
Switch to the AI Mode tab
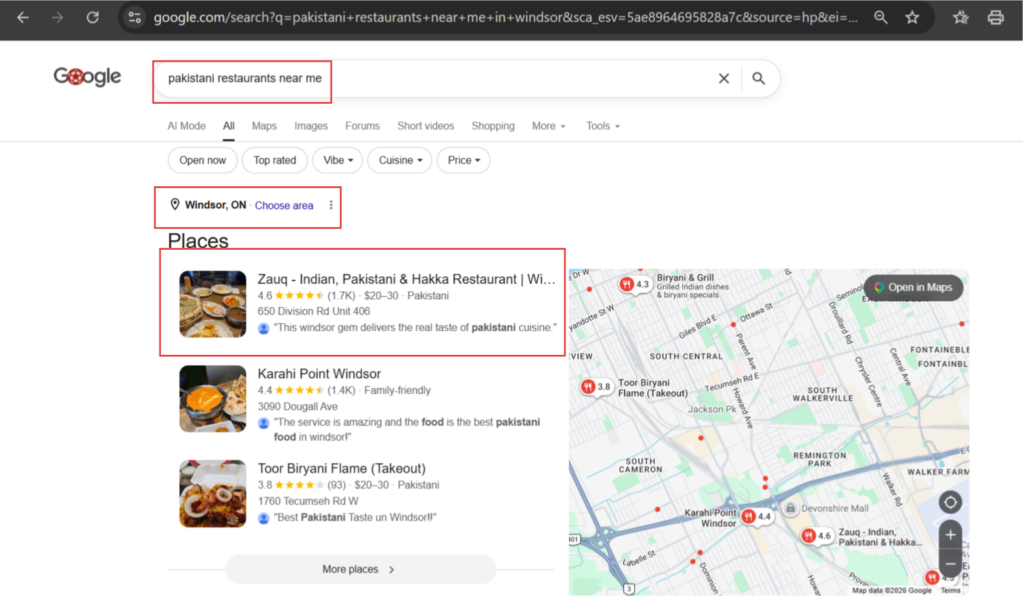pyautogui.click(x=186, y=126)
